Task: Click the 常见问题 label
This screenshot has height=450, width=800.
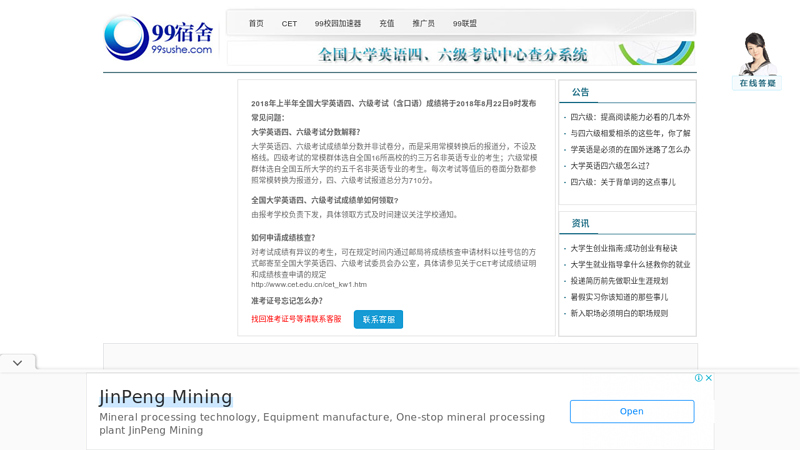Action: (x=267, y=118)
